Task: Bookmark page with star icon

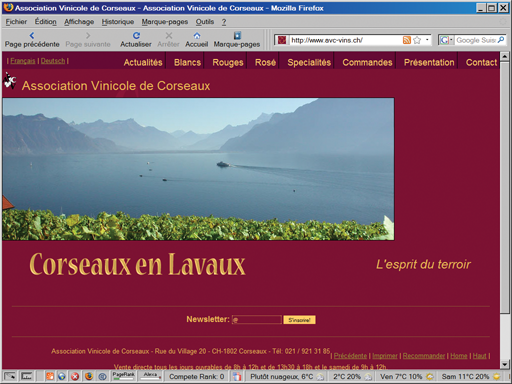Action: (417, 40)
